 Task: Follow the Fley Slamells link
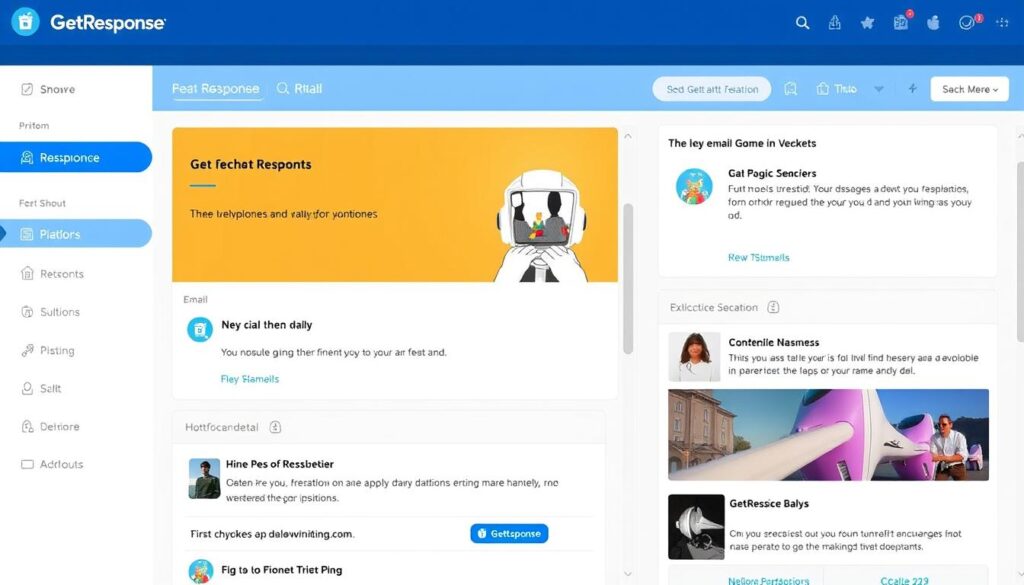(x=249, y=379)
